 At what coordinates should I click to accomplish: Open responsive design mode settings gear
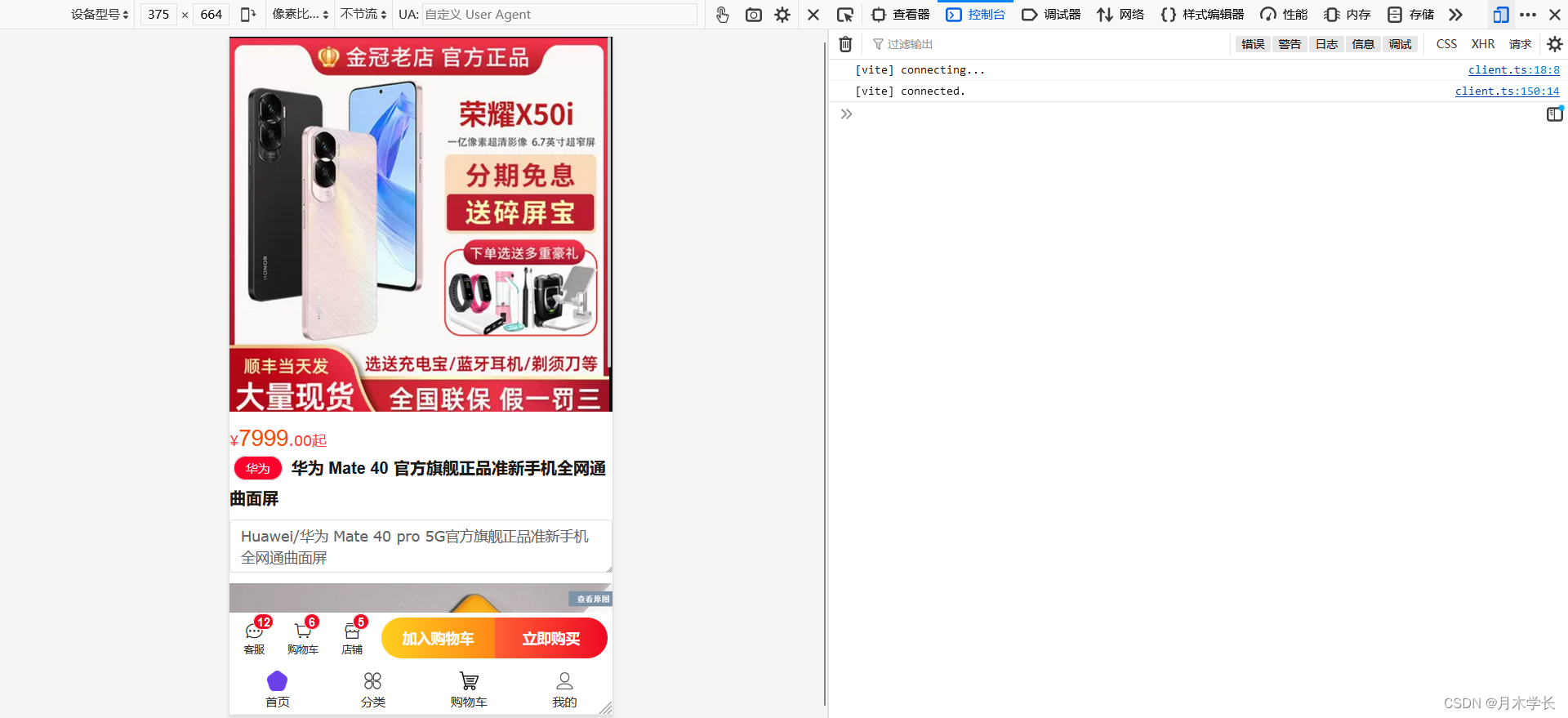pyautogui.click(x=782, y=15)
